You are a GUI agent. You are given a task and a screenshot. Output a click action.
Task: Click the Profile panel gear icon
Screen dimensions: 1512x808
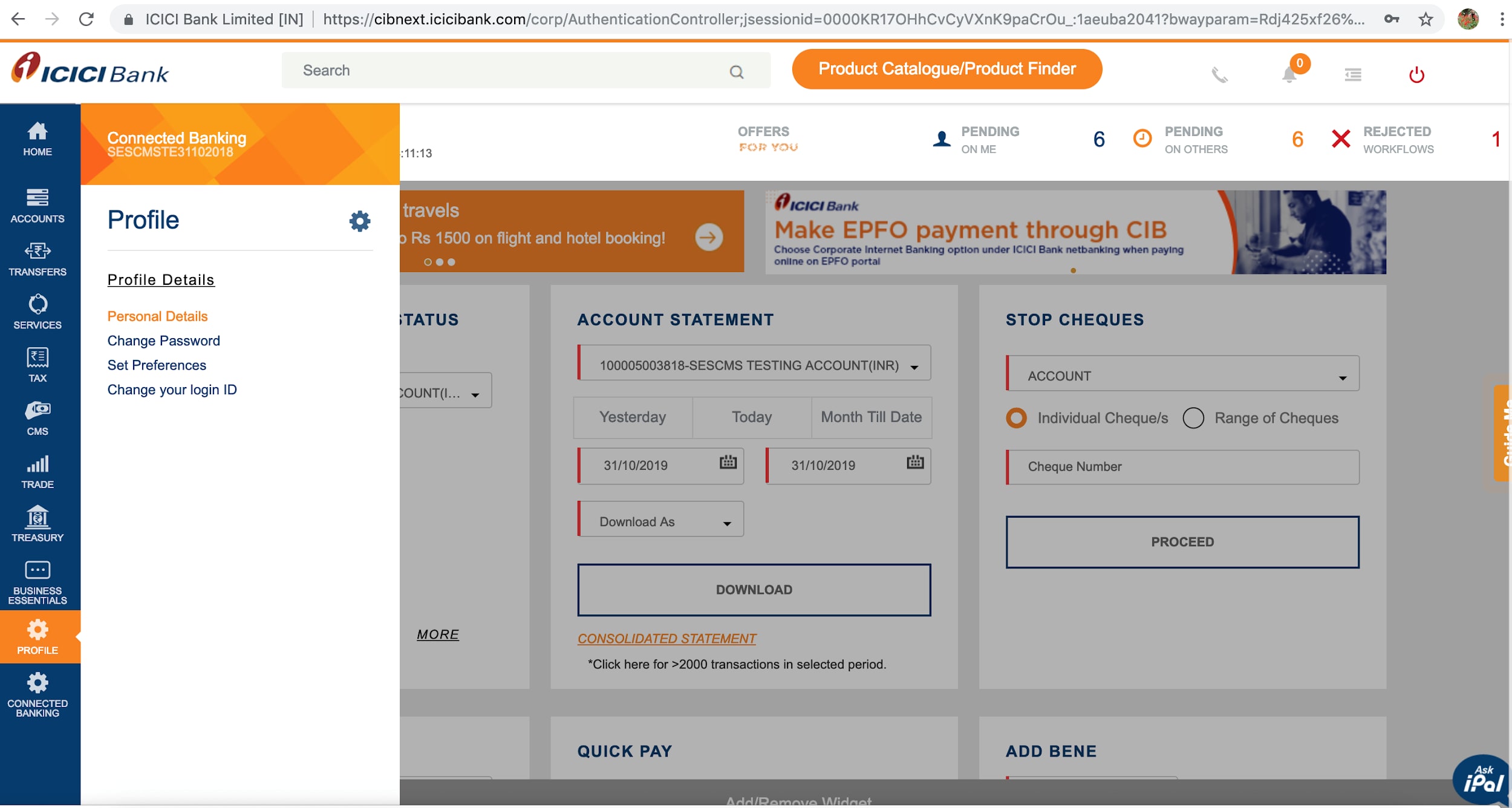click(360, 221)
